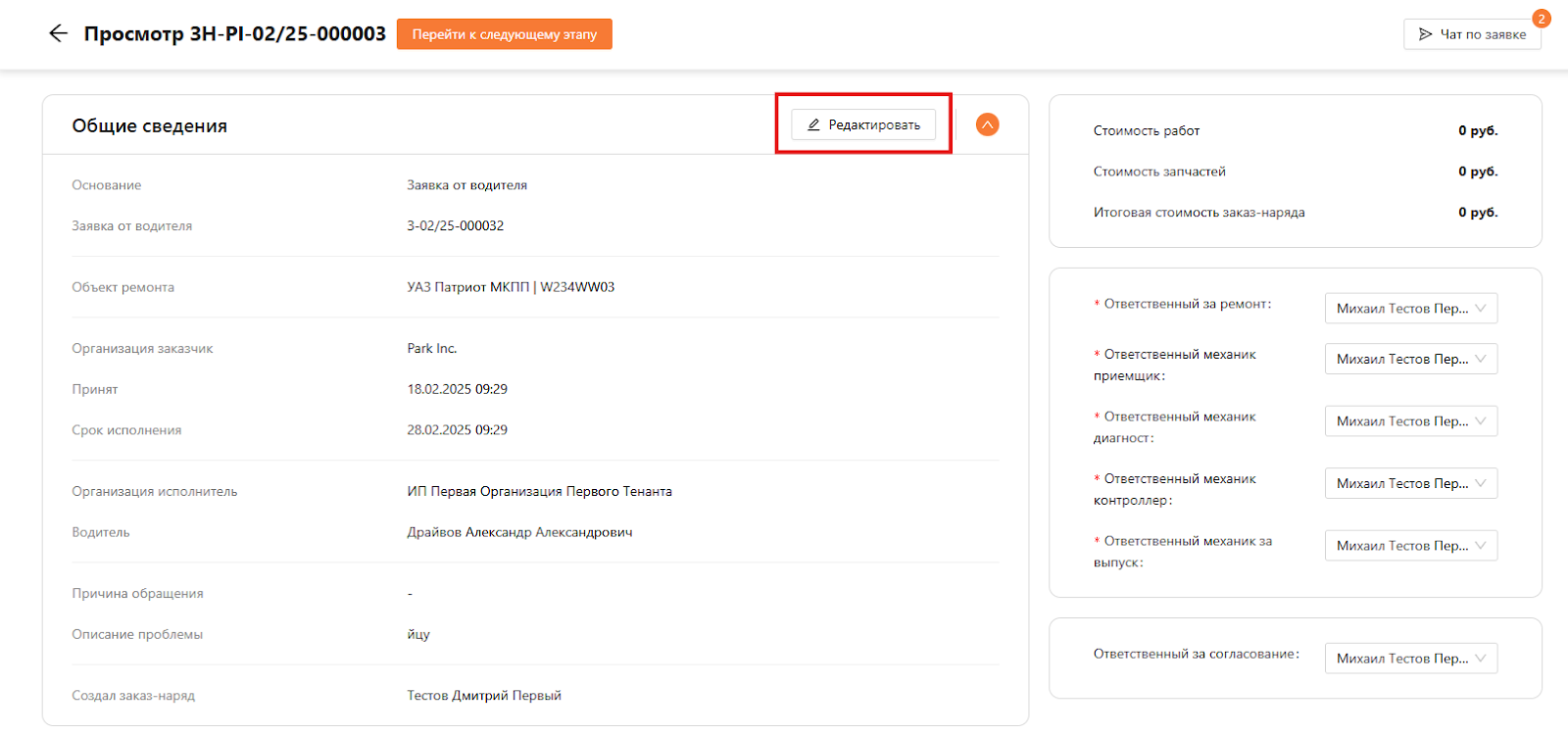Expand the 'Ответственный механик за выпуск' dropdown
1568x735 pixels.
pos(1410,545)
